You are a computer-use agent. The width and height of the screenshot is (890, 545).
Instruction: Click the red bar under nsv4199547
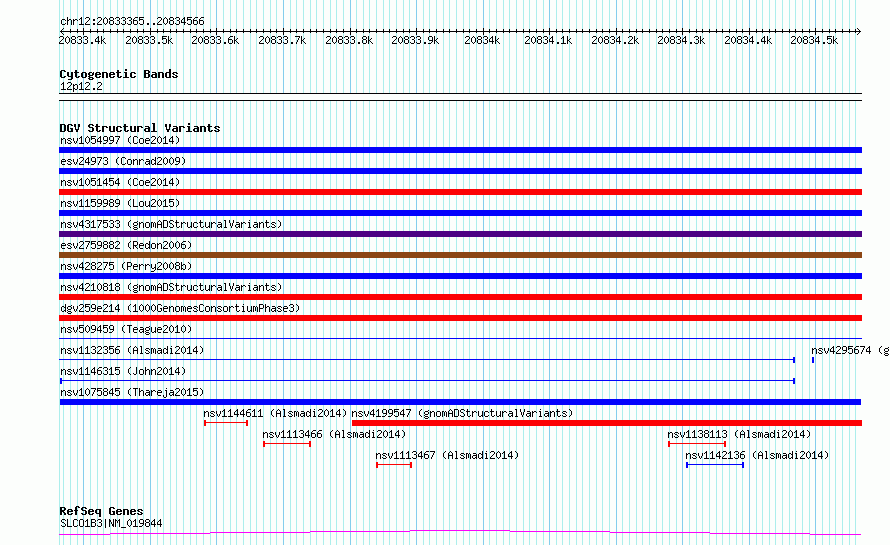[x=607, y=423]
